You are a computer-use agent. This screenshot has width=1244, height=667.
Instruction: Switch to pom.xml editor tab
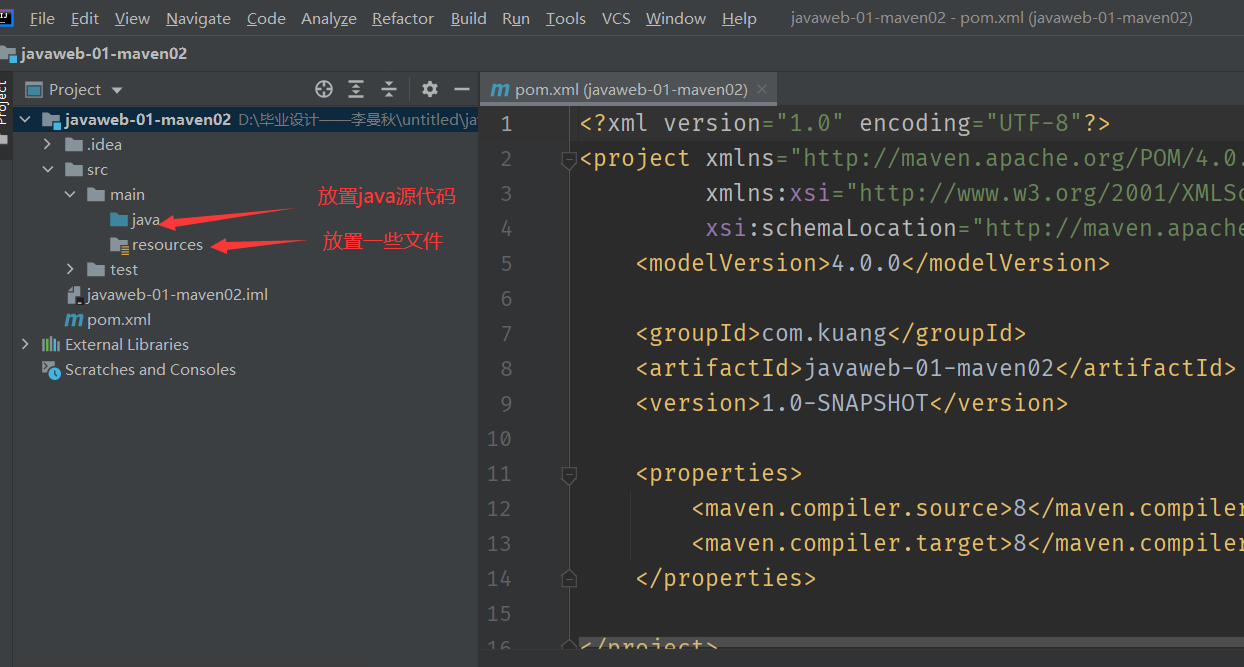point(630,89)
